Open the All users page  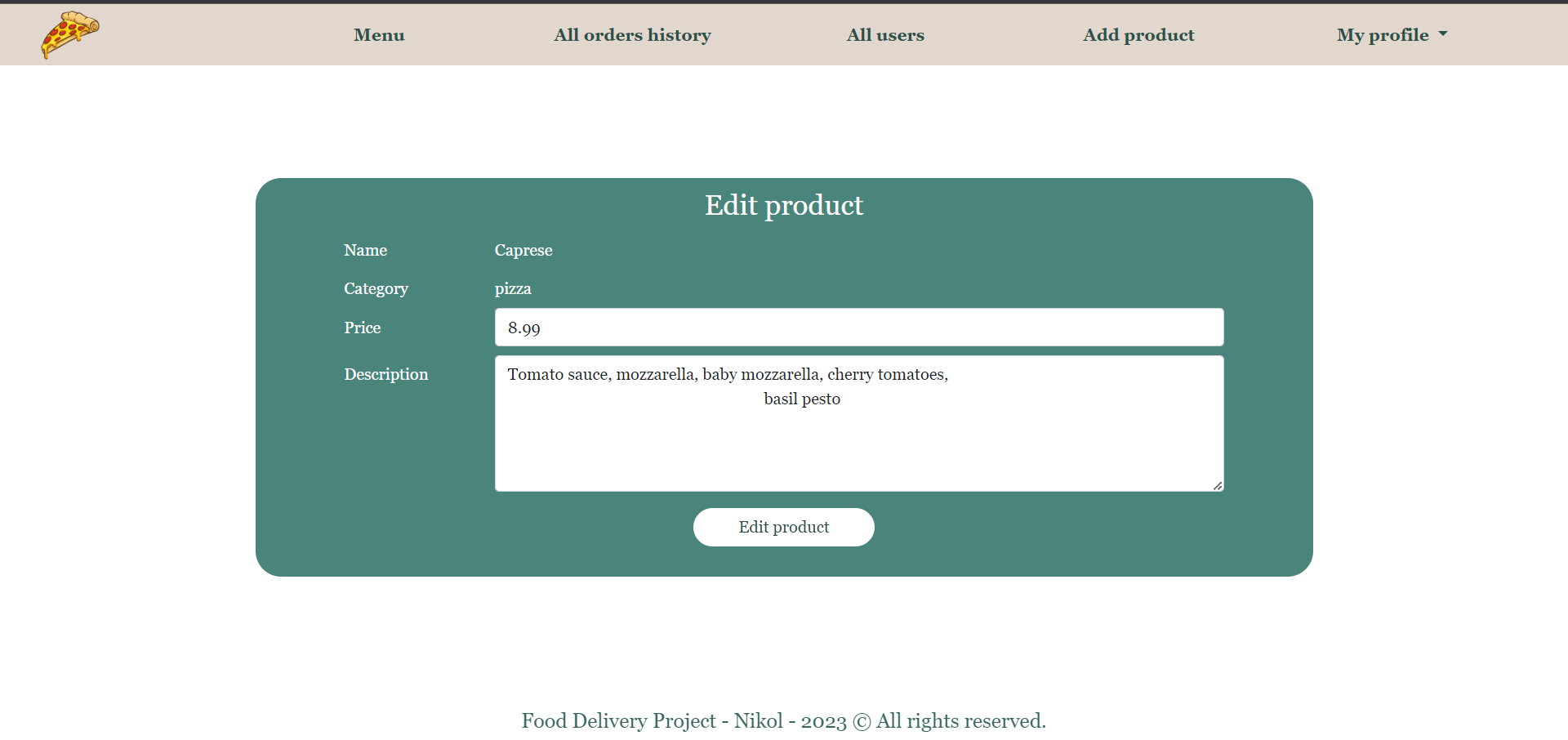pos(885,35)
